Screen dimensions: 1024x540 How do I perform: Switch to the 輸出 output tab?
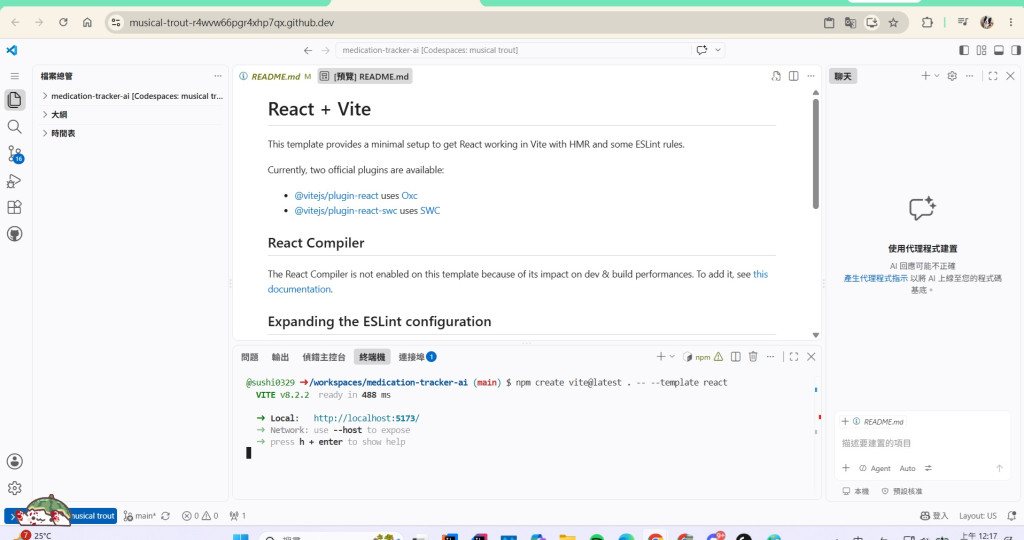tap(280, 357)
